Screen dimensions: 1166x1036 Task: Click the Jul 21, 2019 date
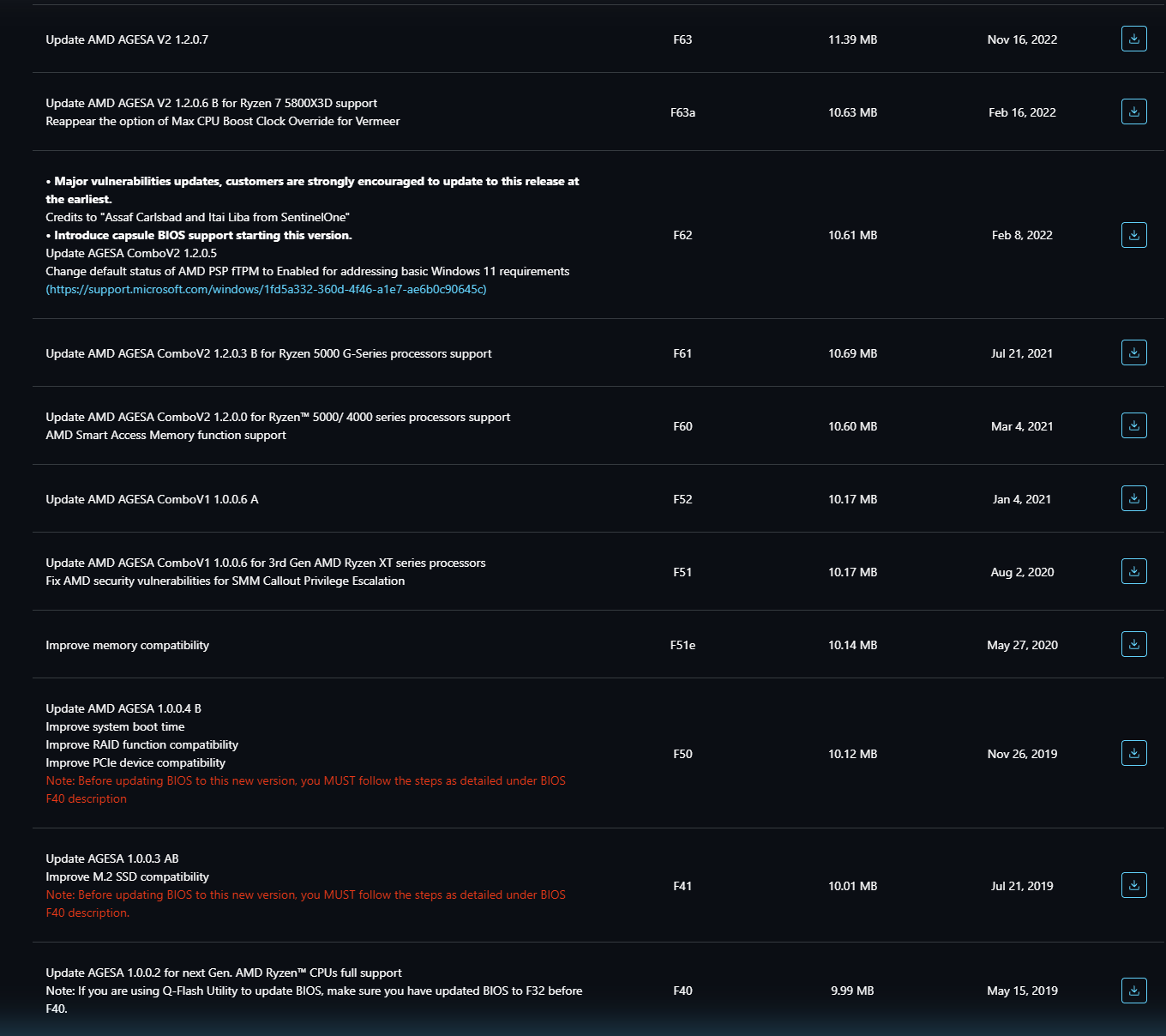pyautogui.click(x=1022, y=886)
